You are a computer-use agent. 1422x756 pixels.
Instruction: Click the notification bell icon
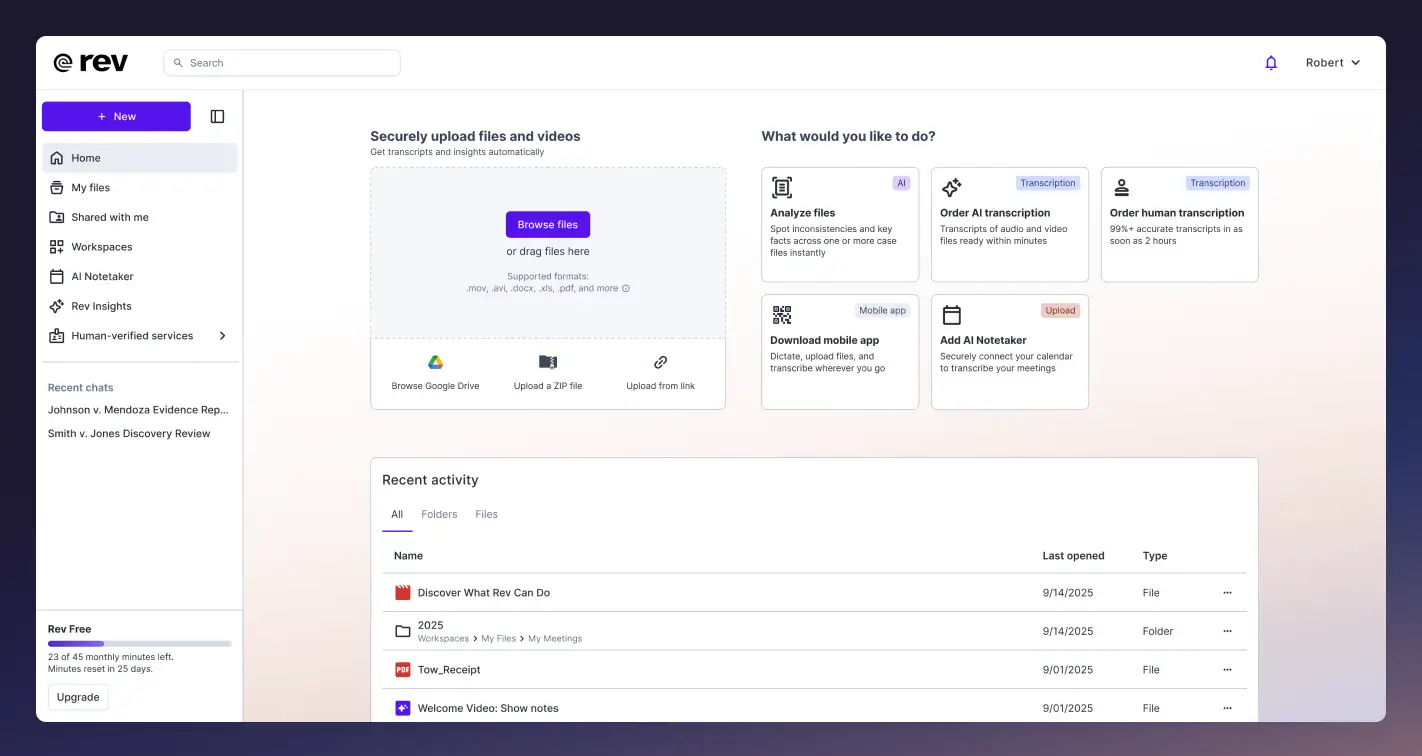1271,62
